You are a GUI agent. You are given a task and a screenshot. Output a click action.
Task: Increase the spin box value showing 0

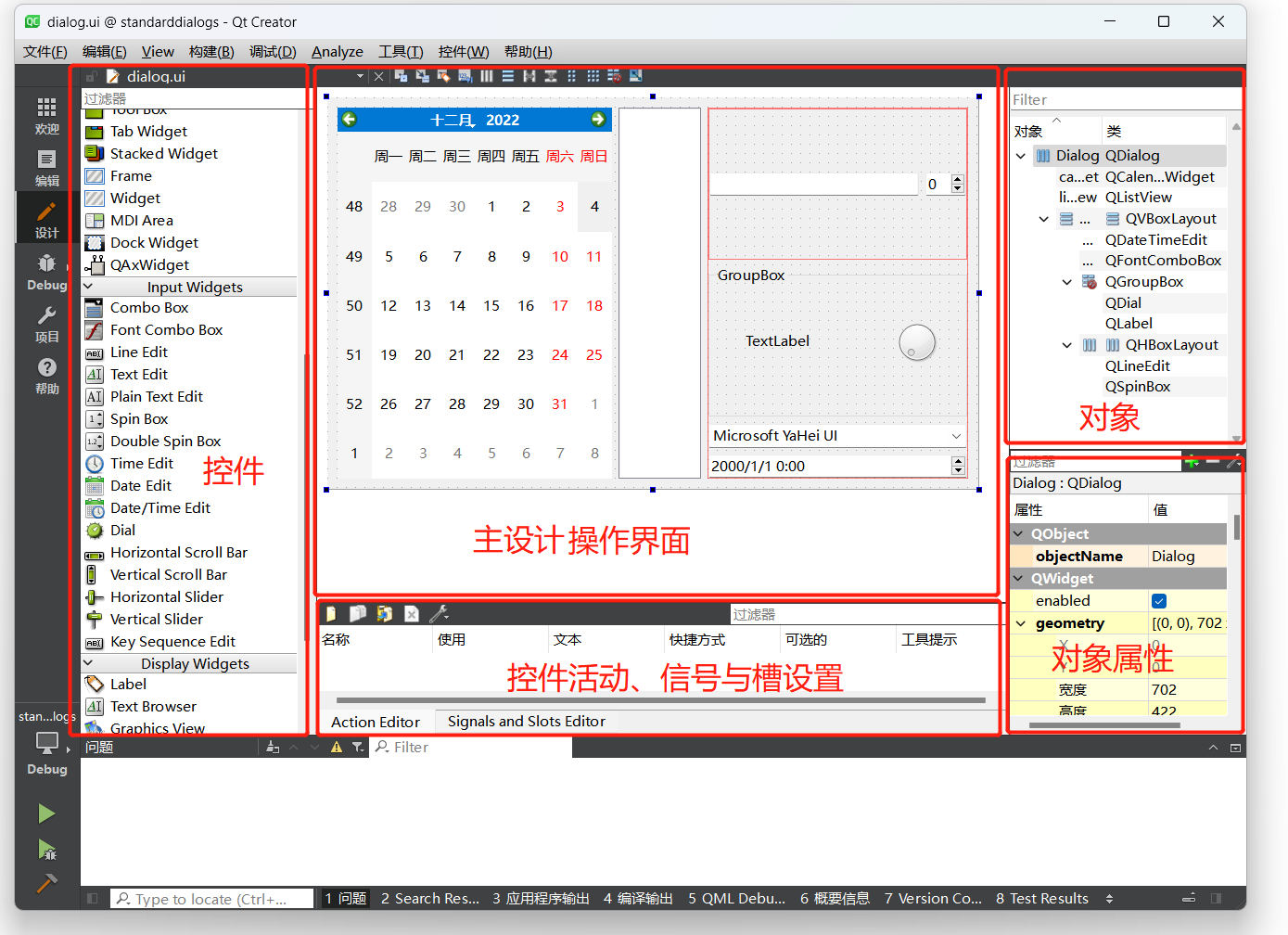point(958,179)
